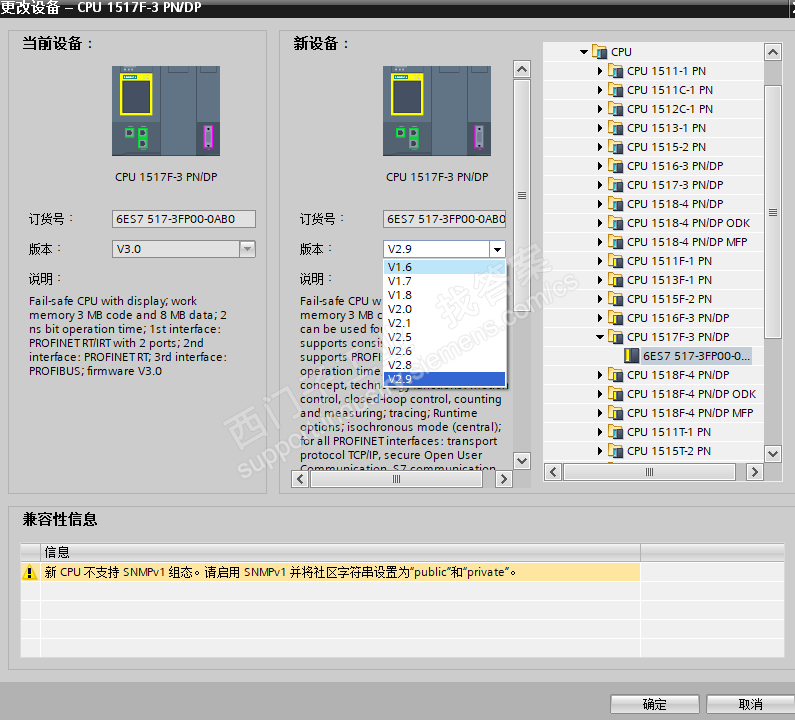Click right arrow of device tree horizontal scrollbar
Image resolution: width=795 pixels, height=720 pixels.
pyautogui.click(x=755, y=472)
